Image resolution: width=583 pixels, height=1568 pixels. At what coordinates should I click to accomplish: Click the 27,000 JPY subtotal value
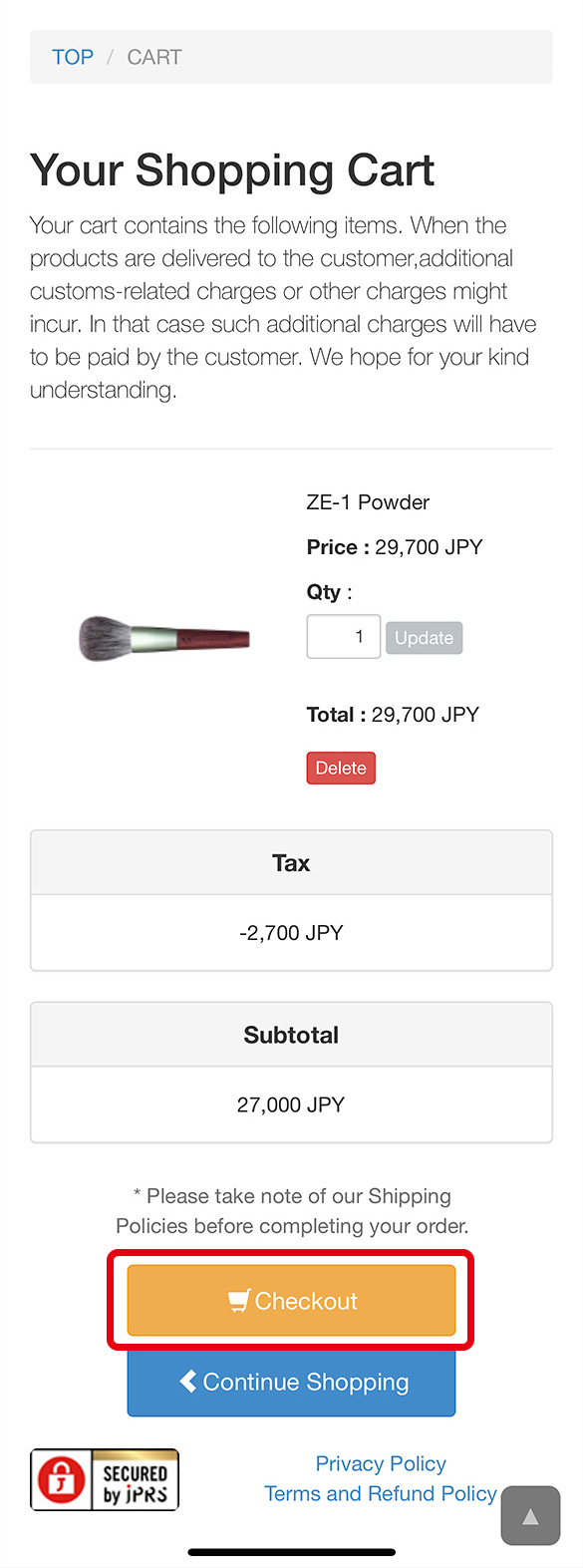[x=291, y=1104]
